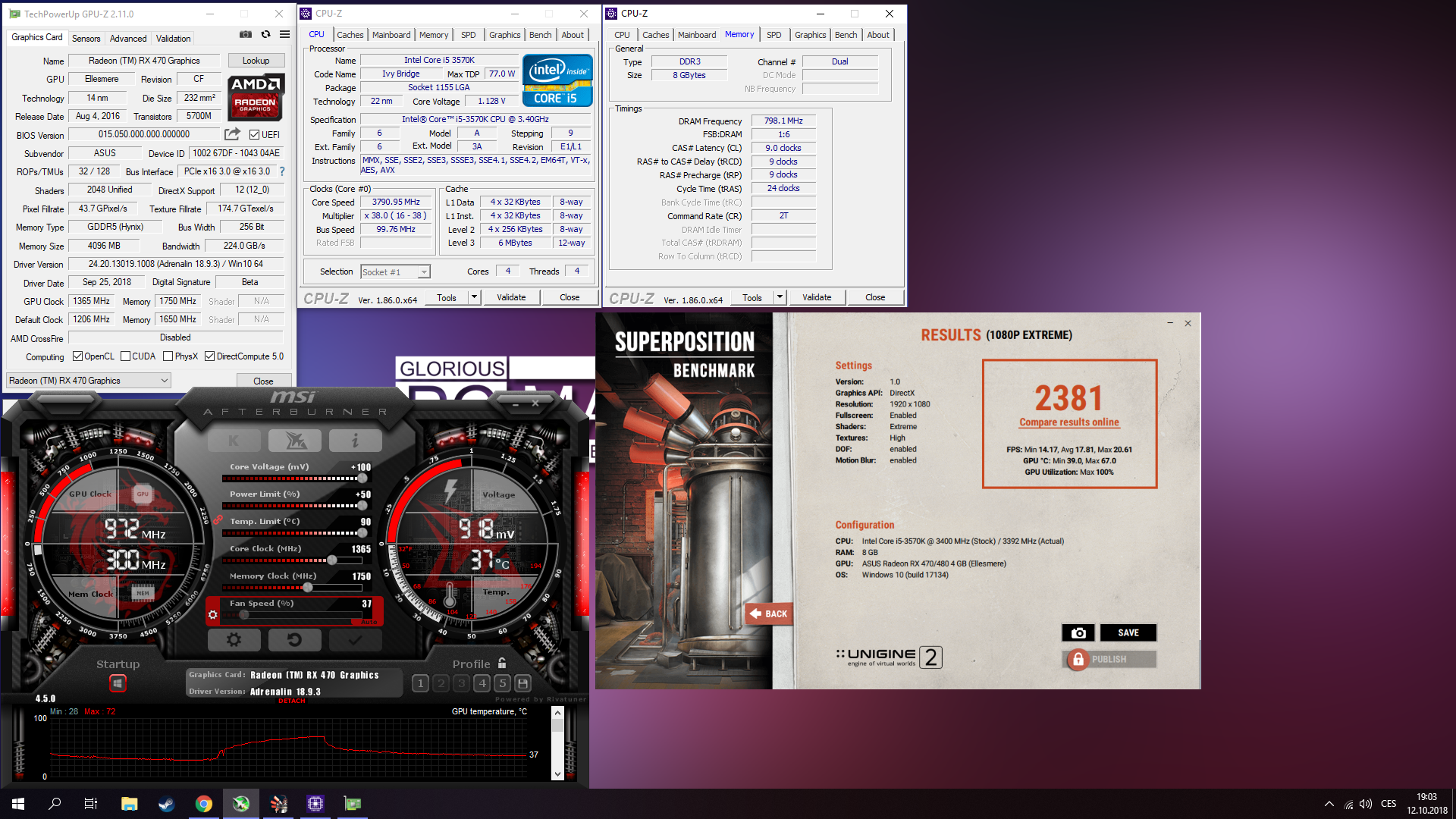Image resolution: width=1456 pixels, height=819 pixels.
Task: Click the Core Clock slider handle
Action: pyautogui.click(x=331, y=560)
